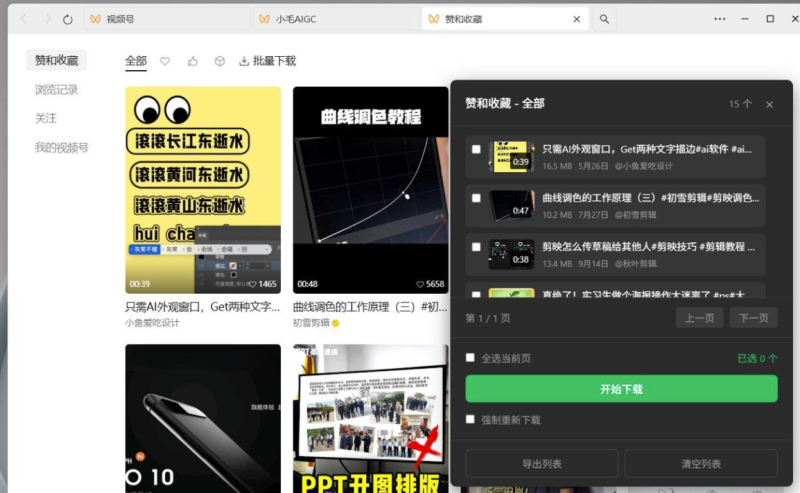Click the 0:47 thumbnail in the download list
The width and height of the screenshot is (800, 493).
point(511,205)
